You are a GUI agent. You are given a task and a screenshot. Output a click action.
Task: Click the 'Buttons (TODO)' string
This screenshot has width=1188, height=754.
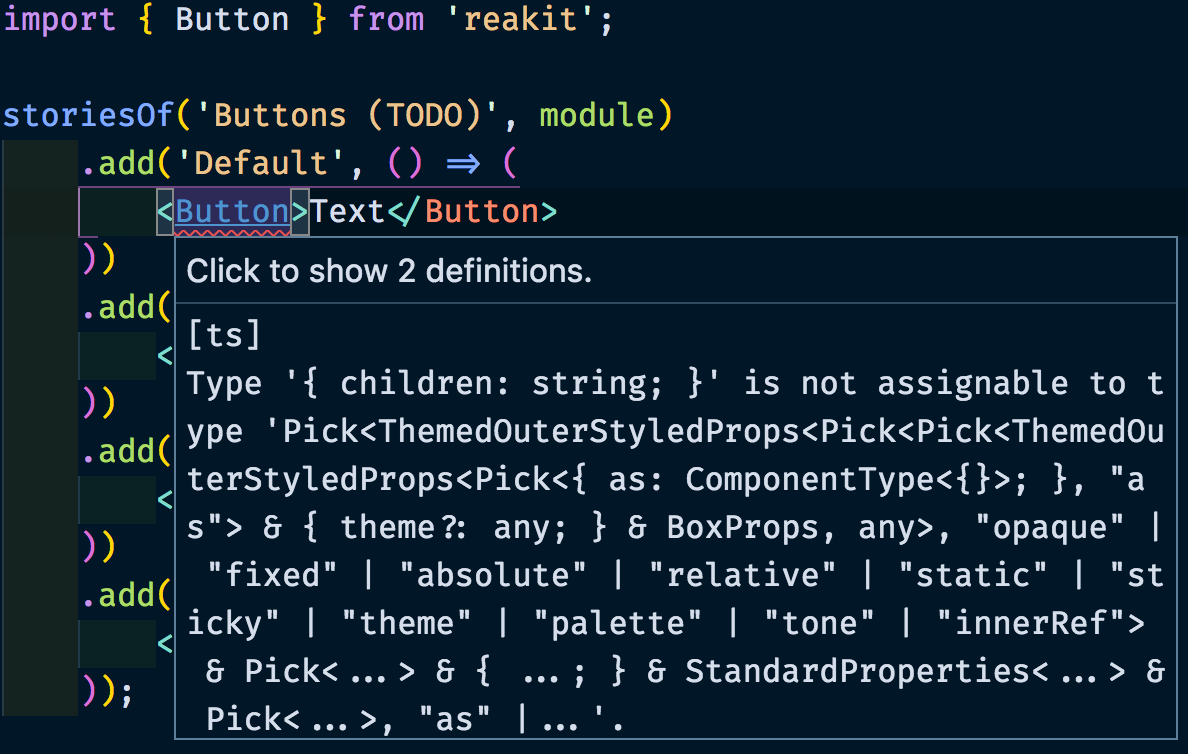point(347,115)
